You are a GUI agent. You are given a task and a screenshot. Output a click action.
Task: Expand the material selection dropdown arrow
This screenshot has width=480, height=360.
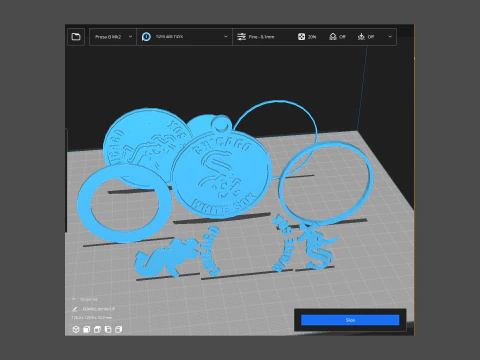pos(226,37)
